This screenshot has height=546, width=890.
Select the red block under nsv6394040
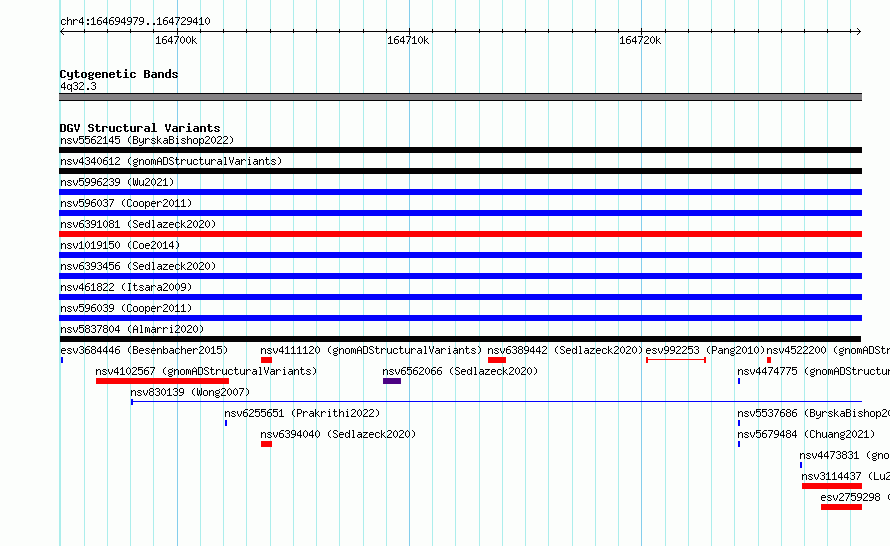(x=266, y=444)
